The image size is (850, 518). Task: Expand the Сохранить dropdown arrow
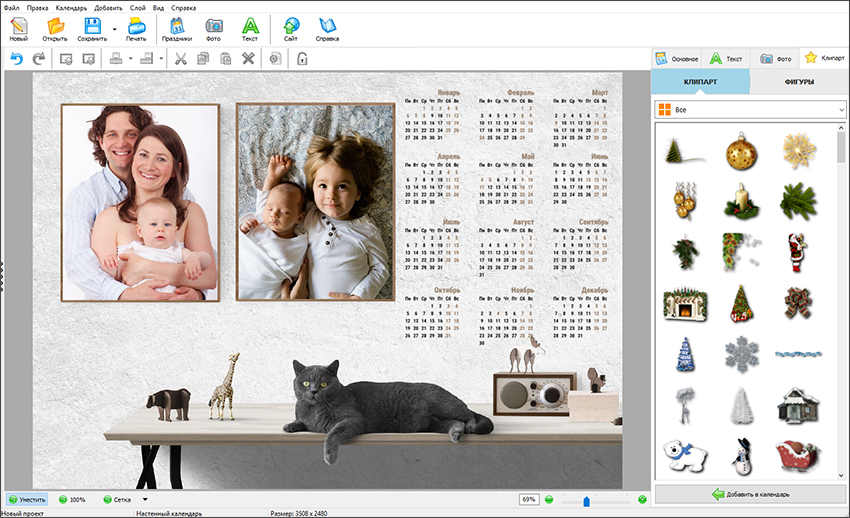114,29
